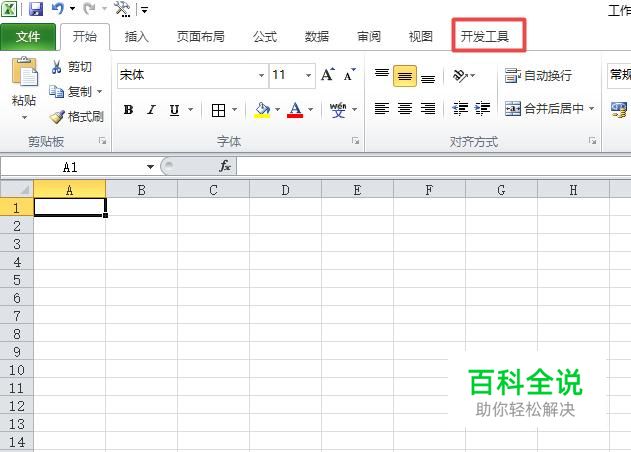This screenshot has width=631, height=452.
Task: Click the borders icon
Action: (218, 110)
